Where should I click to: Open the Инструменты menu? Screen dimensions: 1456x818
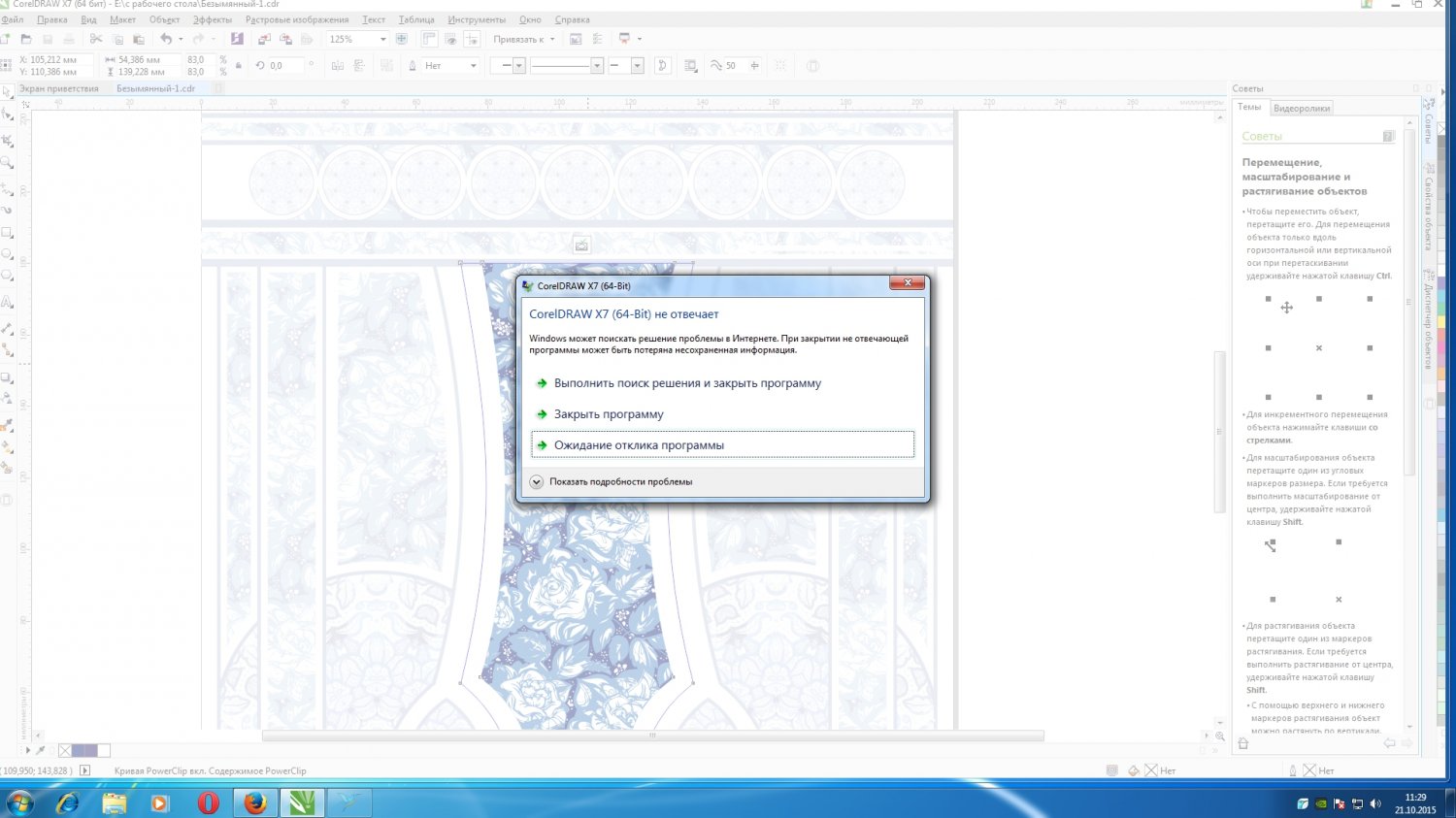pos(477,19)
